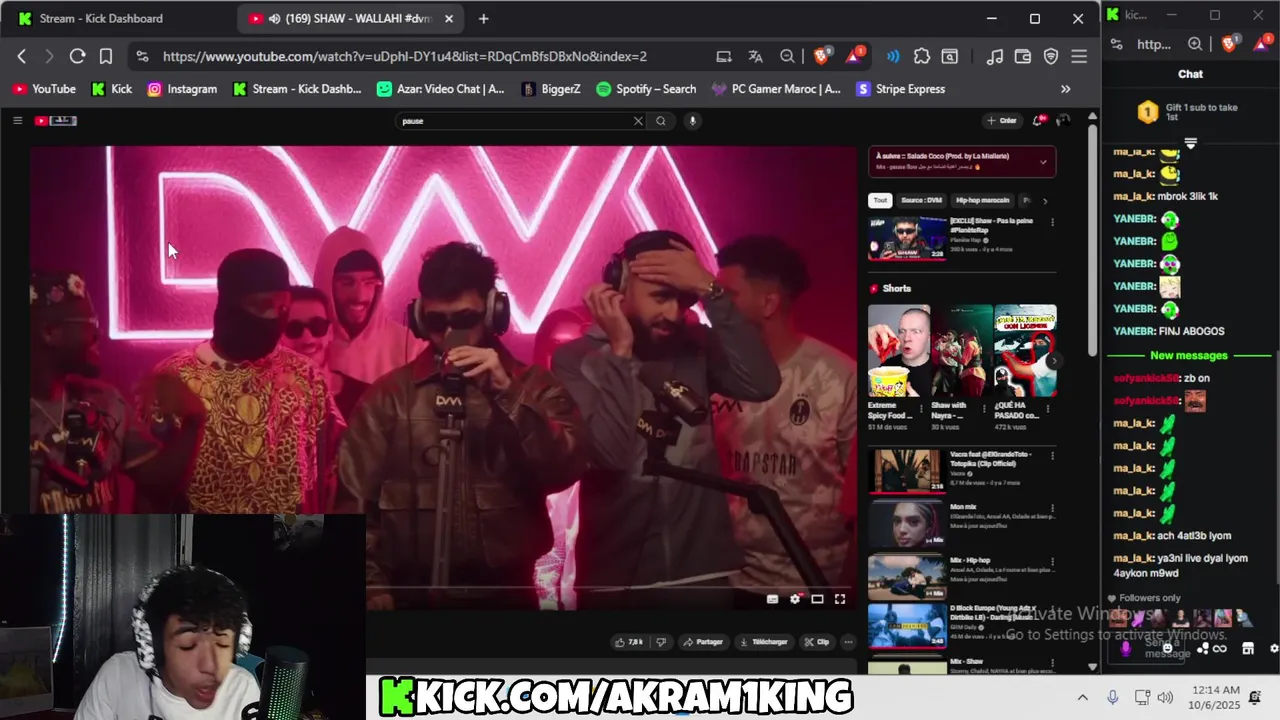Viewport: 1280px width, 720px height.
Task: Open the install app icon in address bar
Action: tap(724, 56)
